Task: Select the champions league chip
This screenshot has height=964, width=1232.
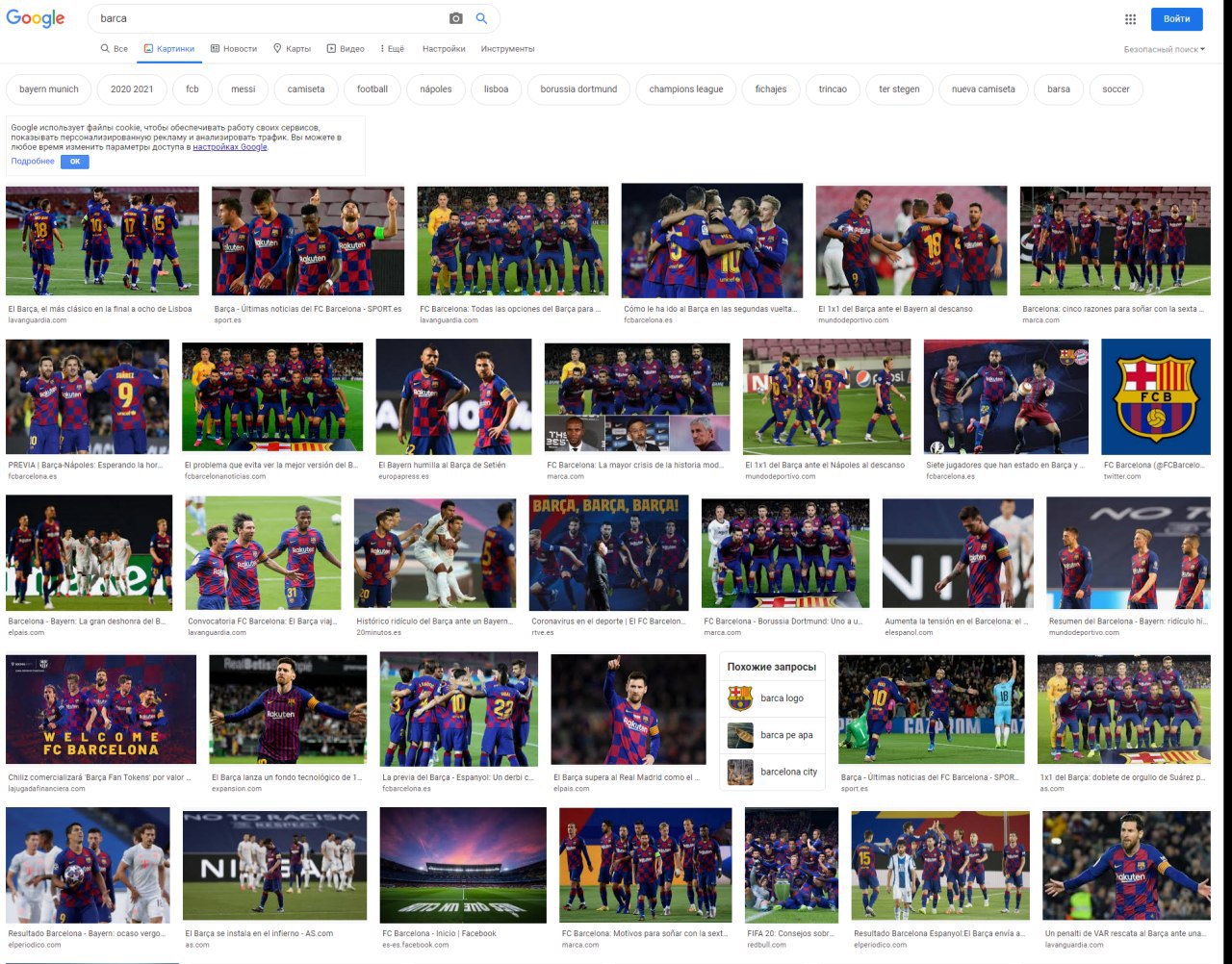Action: pos(686,89)
